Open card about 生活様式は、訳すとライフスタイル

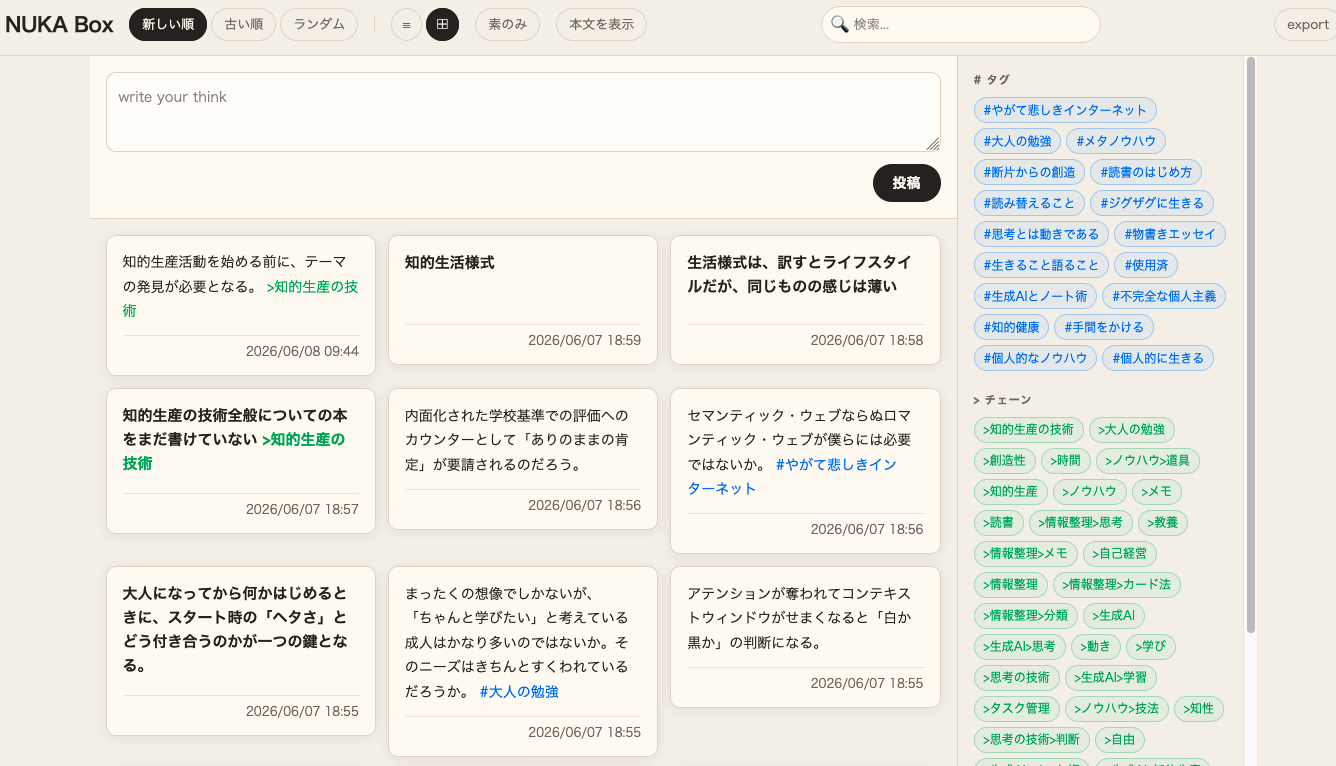click(805, 300)
